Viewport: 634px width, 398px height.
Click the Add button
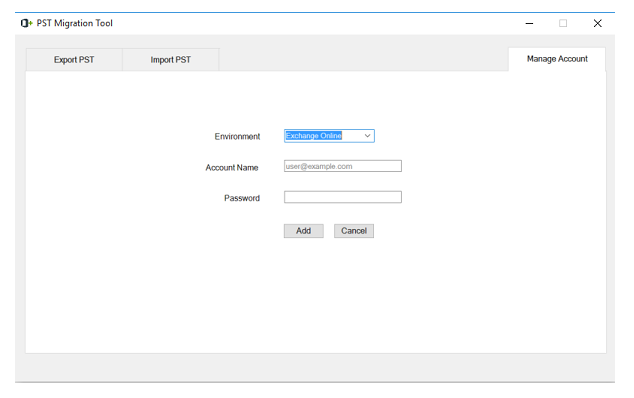(x=304, y=231)
